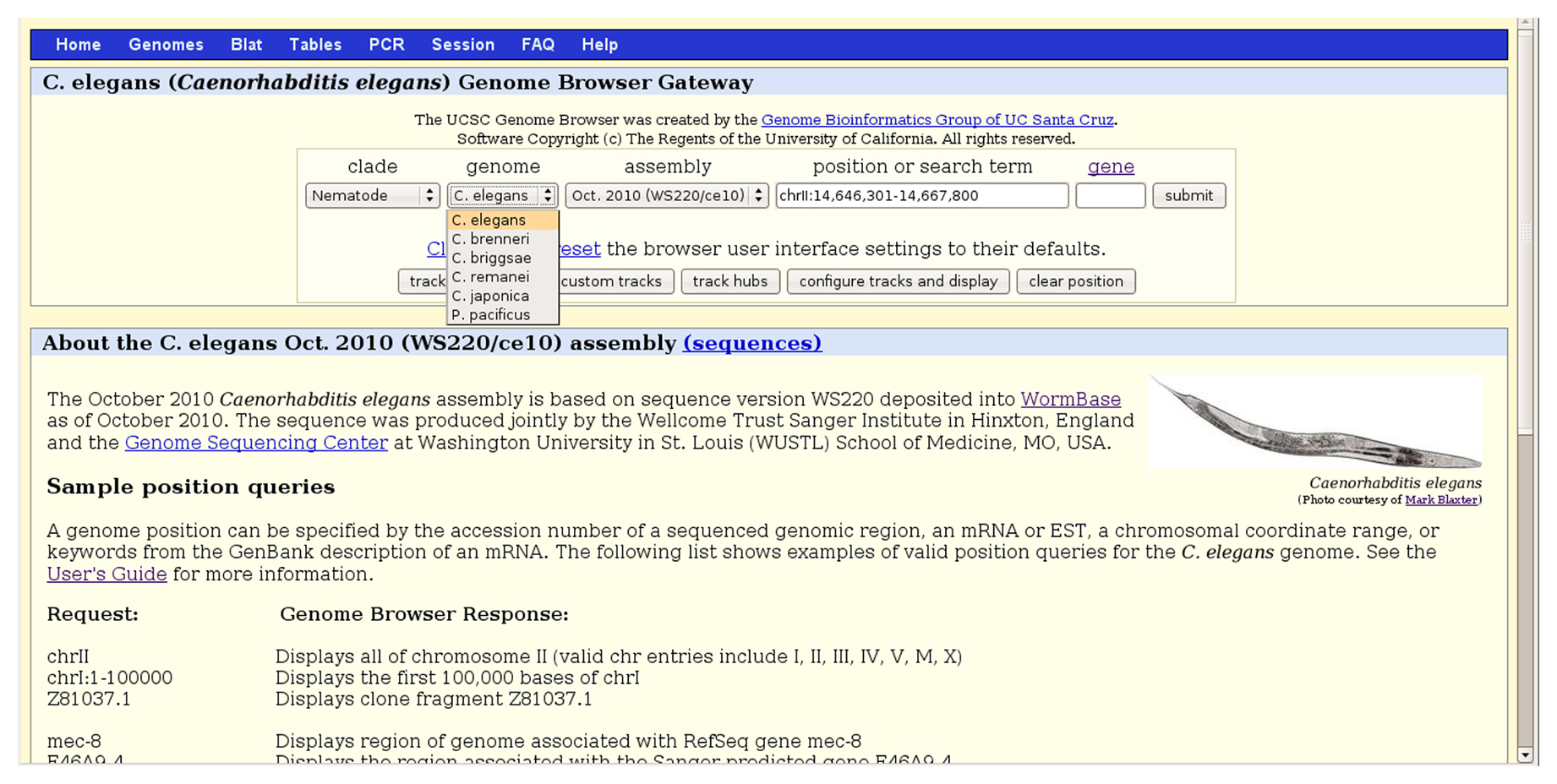Click the Request column header

tap(93, 614)
